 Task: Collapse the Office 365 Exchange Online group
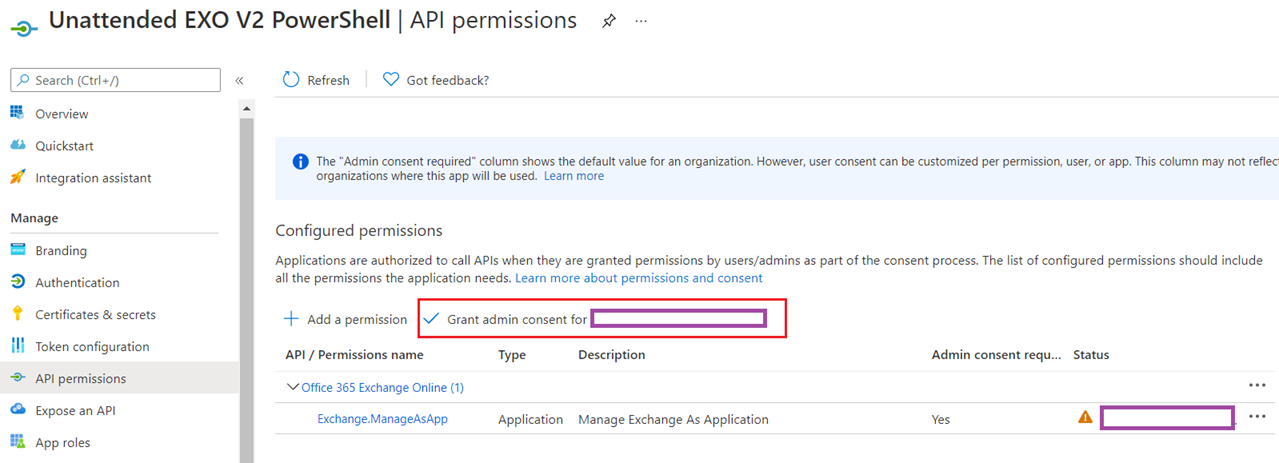293,387
